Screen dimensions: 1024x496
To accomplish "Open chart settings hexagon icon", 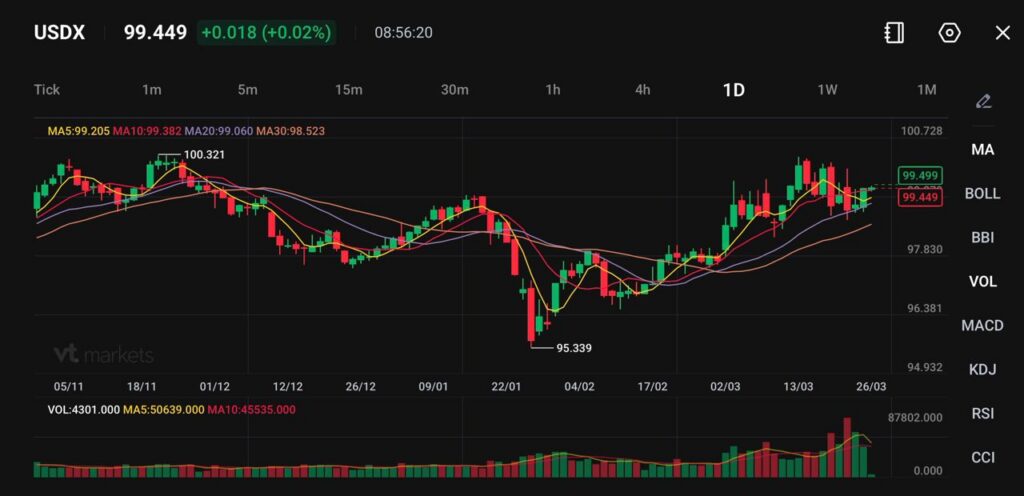I will coord(949,33).
